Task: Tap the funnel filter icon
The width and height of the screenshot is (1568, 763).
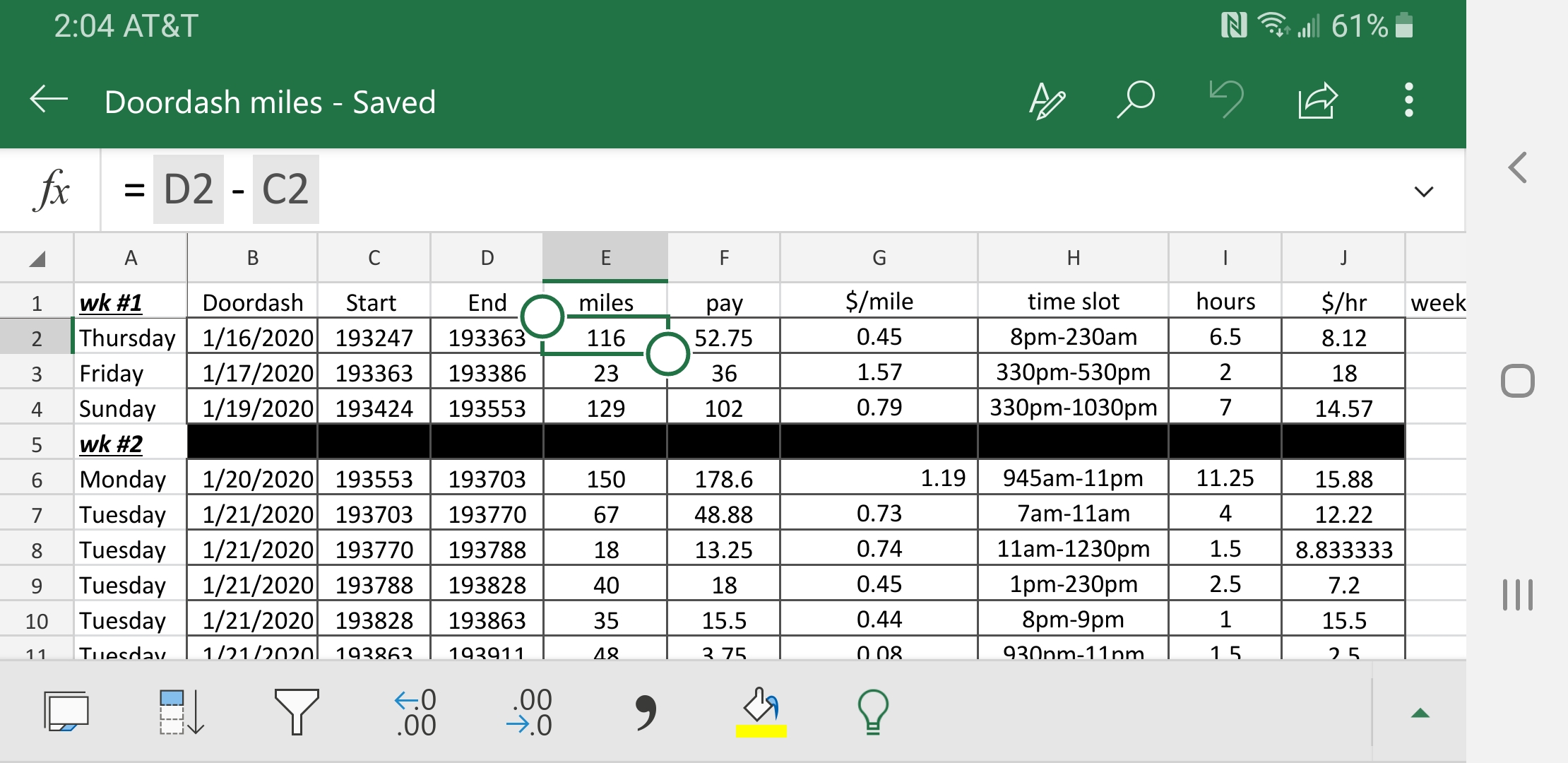Action: 297,712
